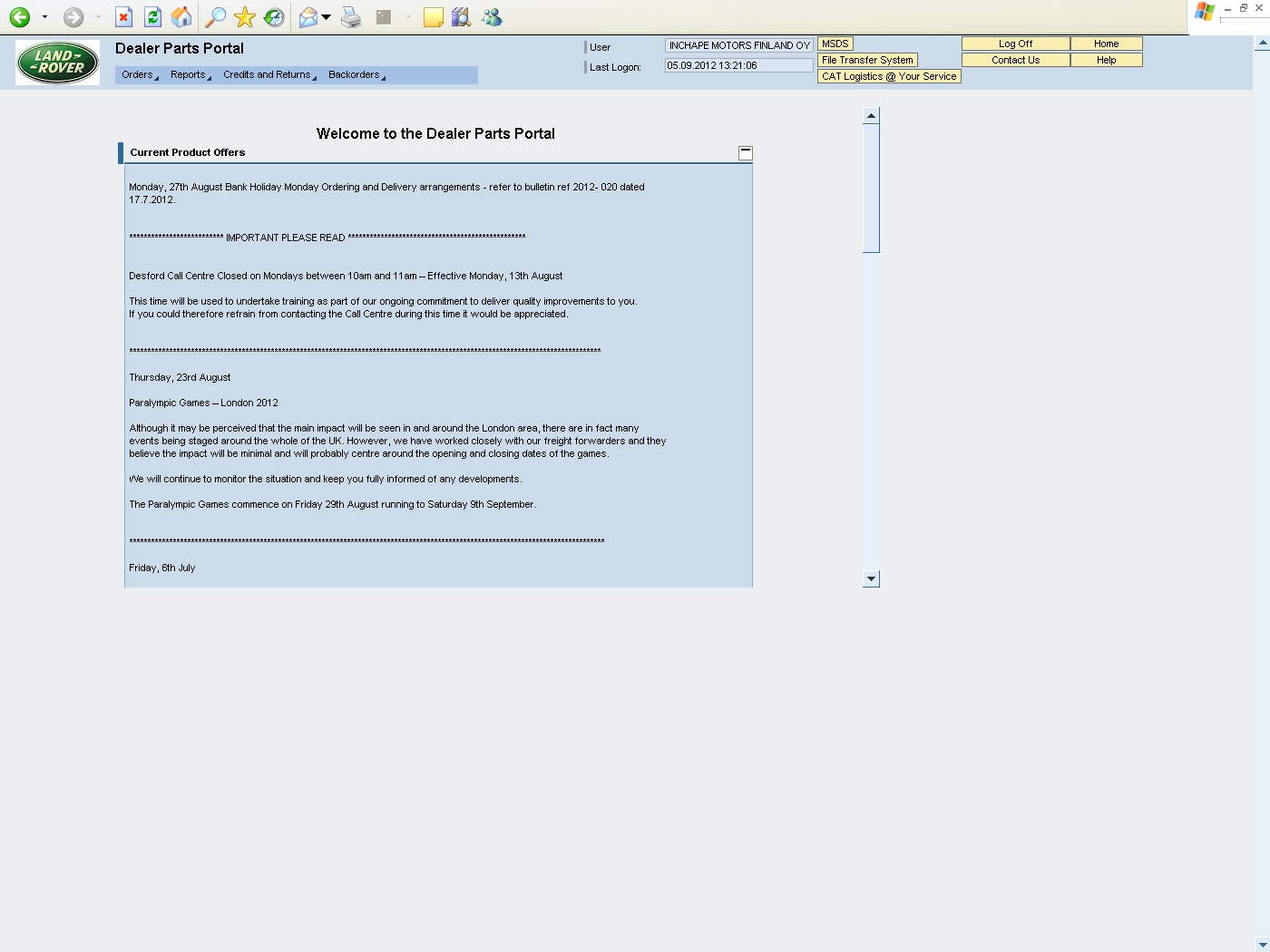
Task: Open the Orders menu
Action: [140, 75]
